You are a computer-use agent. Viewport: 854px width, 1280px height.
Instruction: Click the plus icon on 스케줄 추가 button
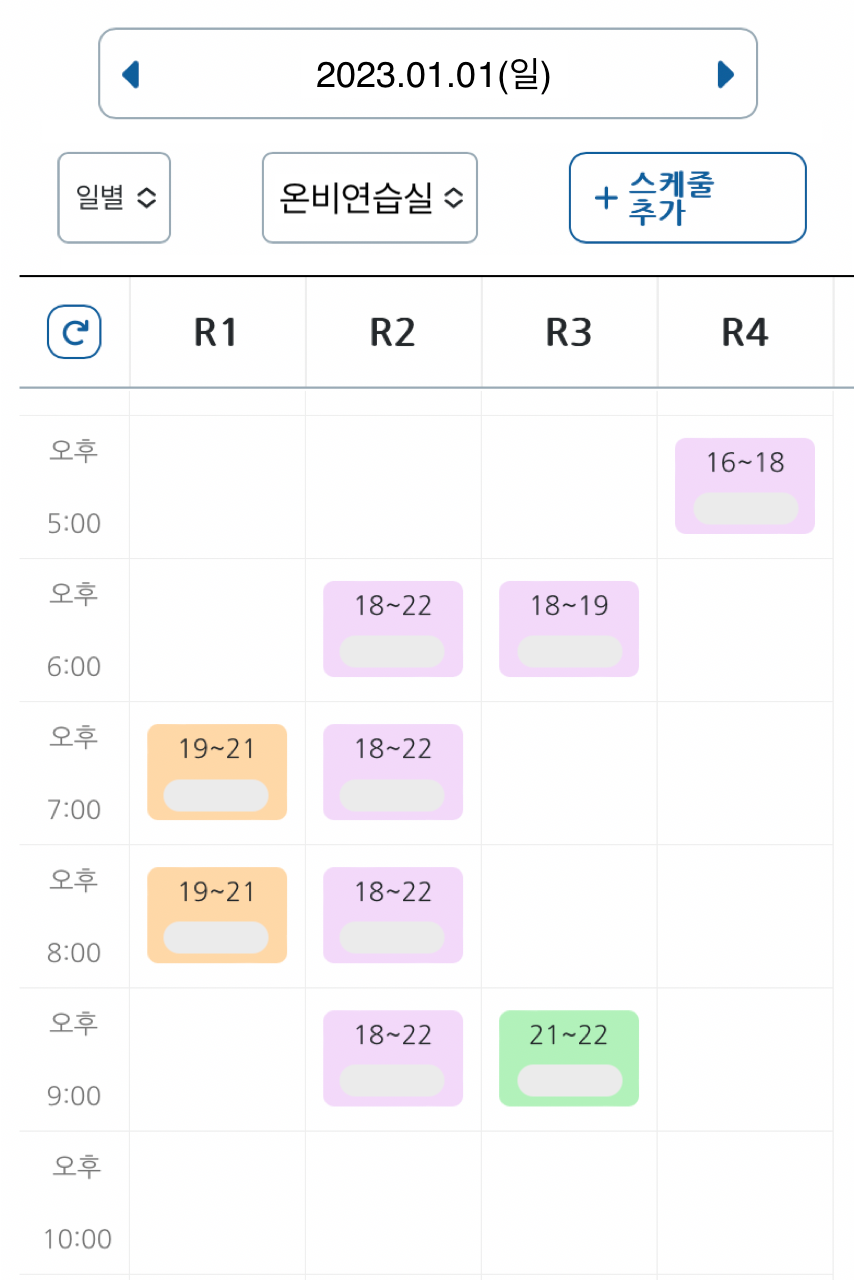click(x=605, y=198)
